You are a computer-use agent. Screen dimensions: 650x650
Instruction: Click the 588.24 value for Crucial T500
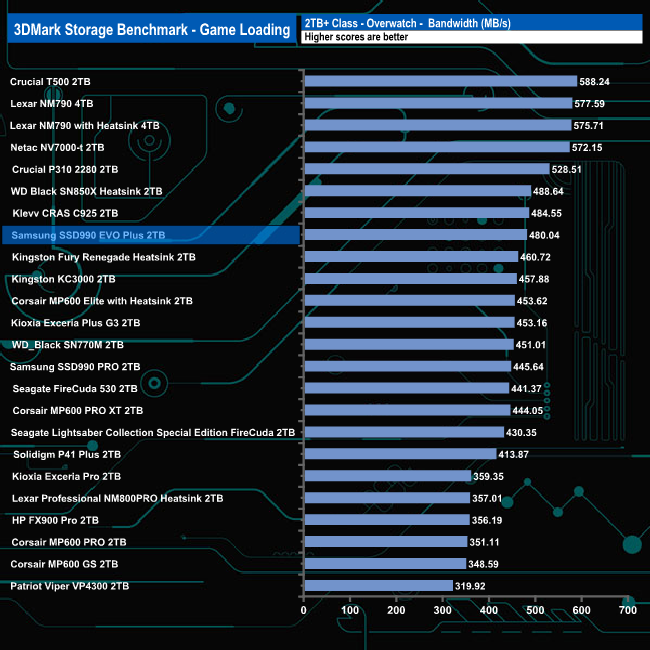[x=594, y=82]
